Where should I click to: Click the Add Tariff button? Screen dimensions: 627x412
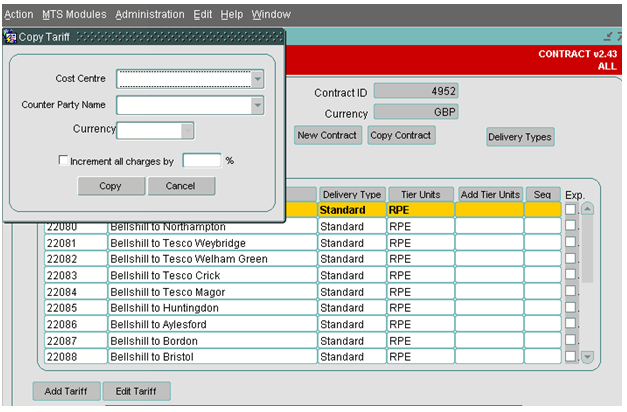(x=66, y=391)
